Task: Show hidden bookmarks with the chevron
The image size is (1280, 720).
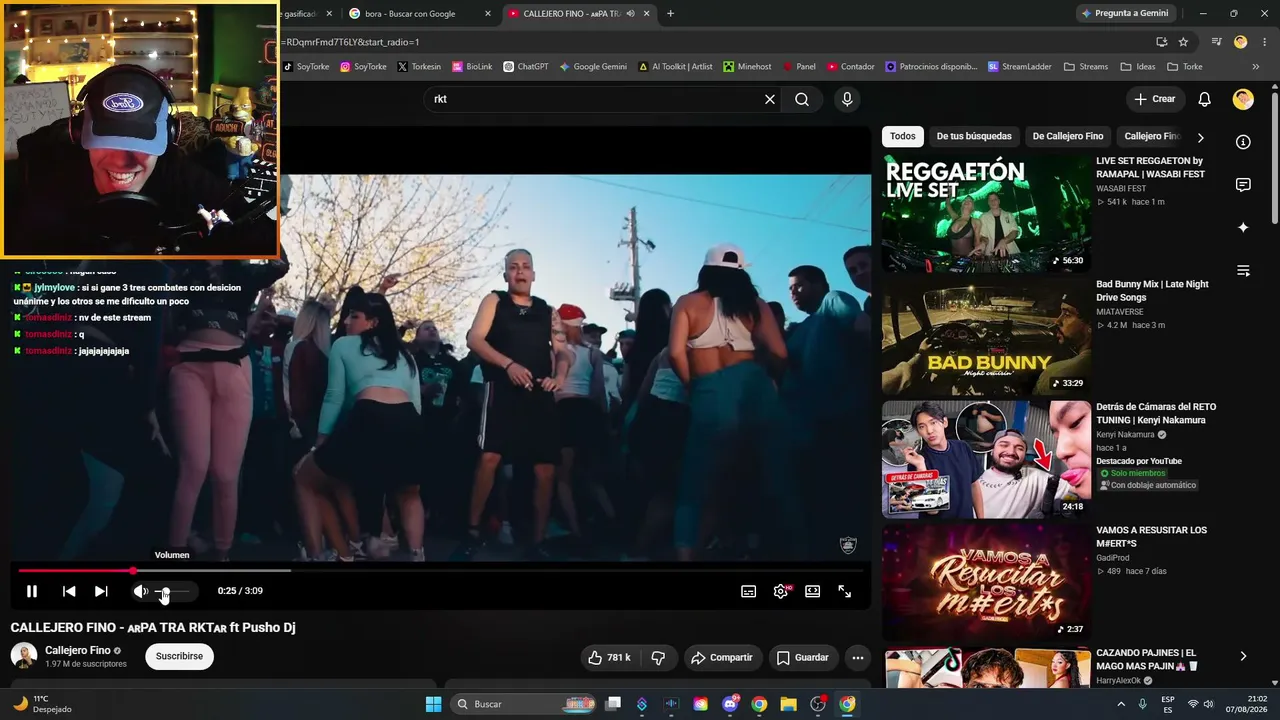Action: (x=1255, y=67)
